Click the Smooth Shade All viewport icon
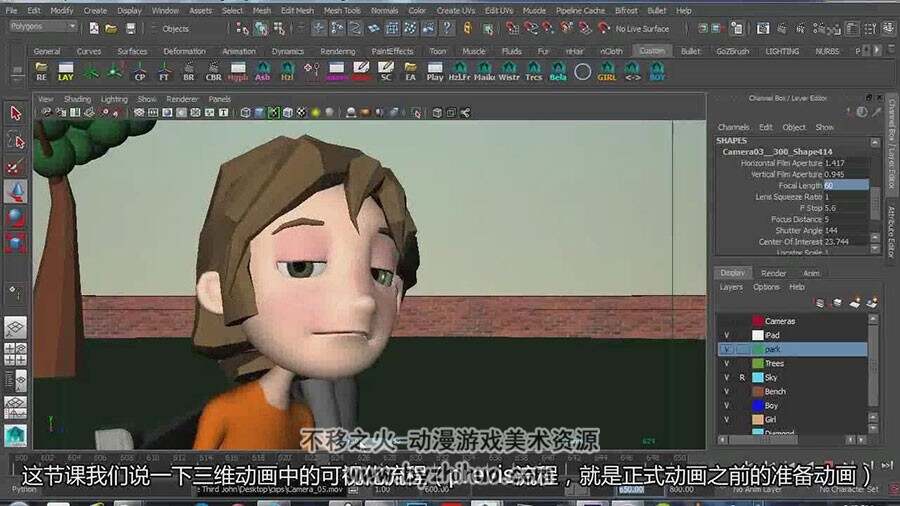Screen dimensions: 900x506 click(259, 113)
